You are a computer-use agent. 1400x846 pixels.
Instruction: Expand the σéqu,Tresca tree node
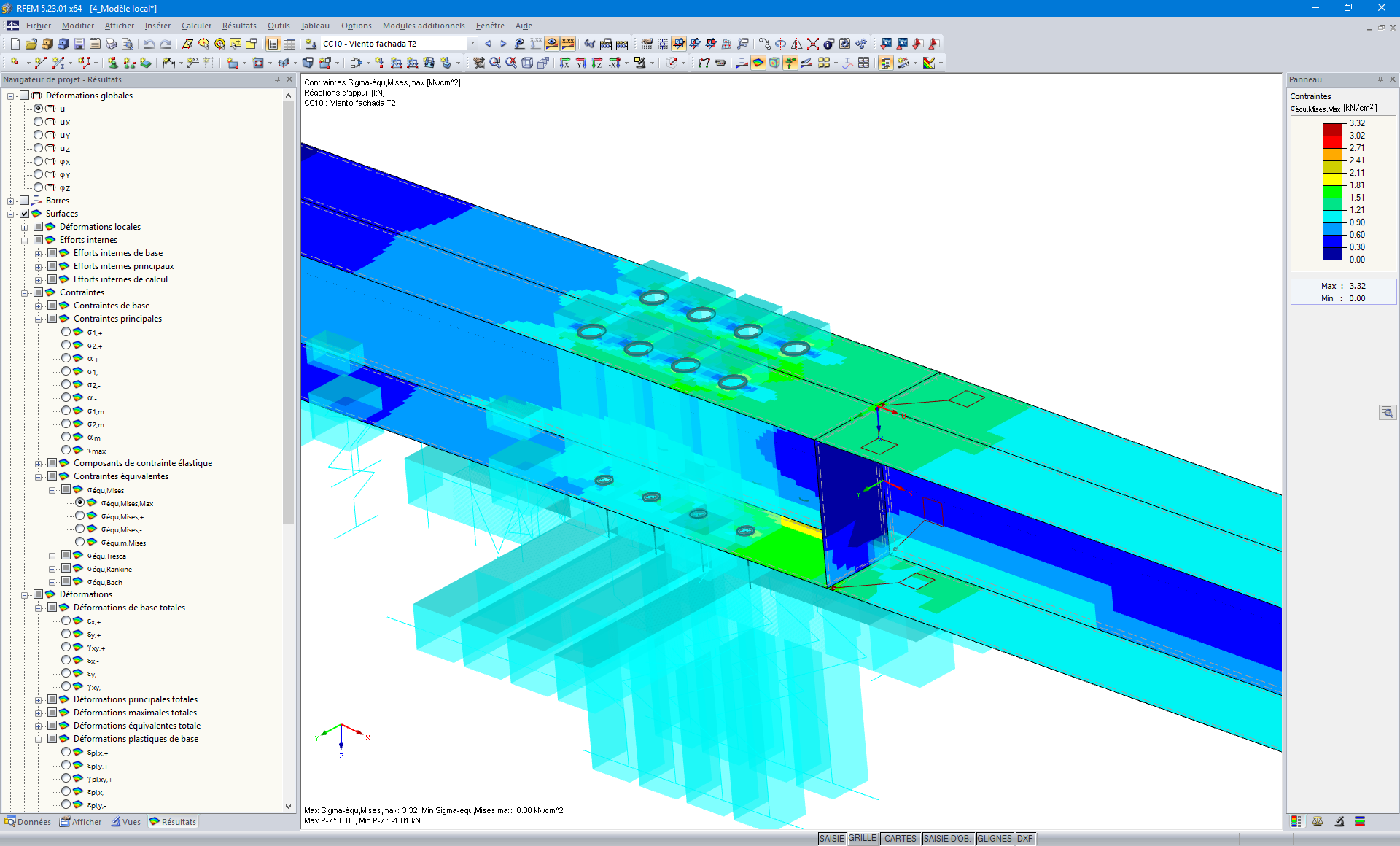point(52,556)
